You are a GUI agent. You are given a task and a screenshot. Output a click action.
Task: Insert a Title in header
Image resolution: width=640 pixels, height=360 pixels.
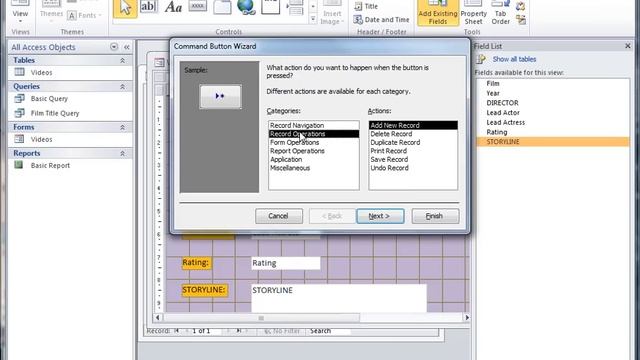click(366, 6)
